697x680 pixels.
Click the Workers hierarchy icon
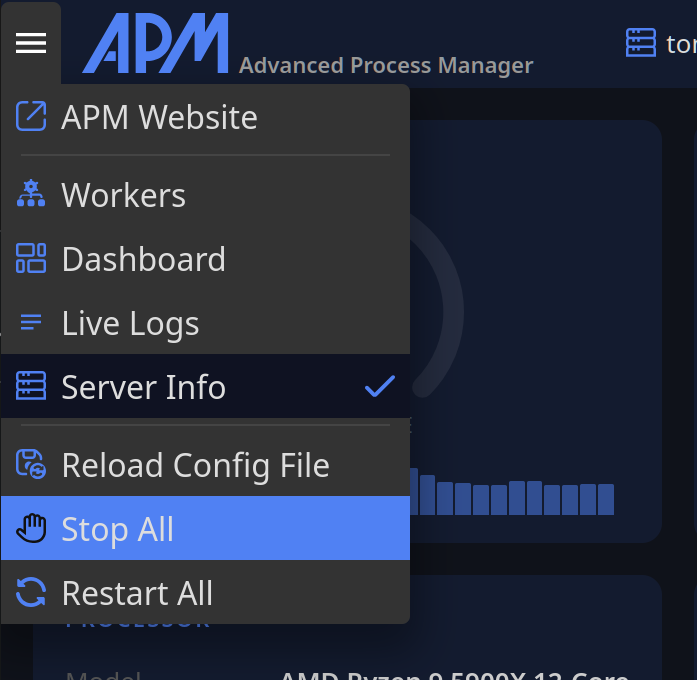pyautogui.click(x=31, y=195)
